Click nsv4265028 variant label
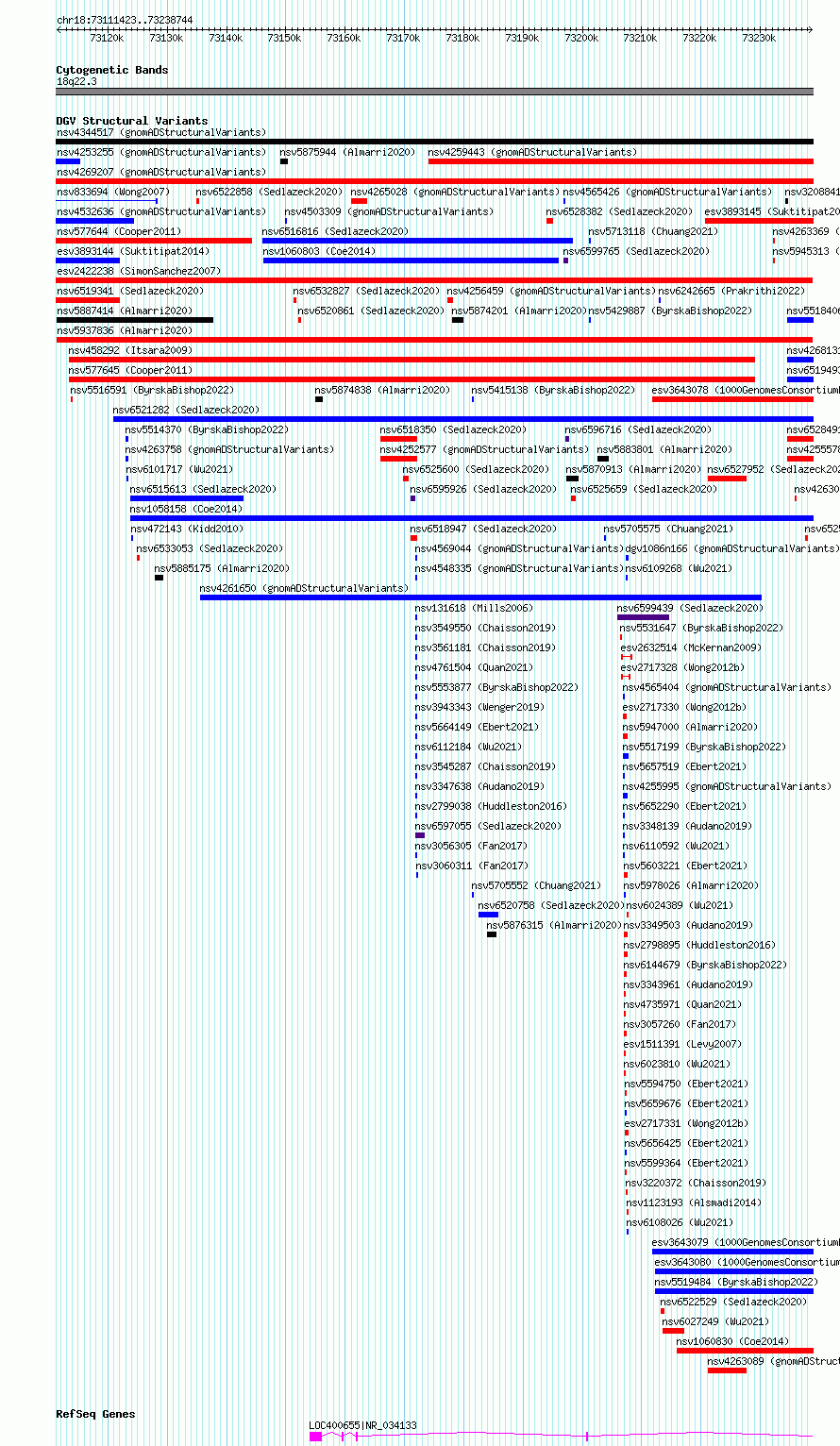 (455, 192)
